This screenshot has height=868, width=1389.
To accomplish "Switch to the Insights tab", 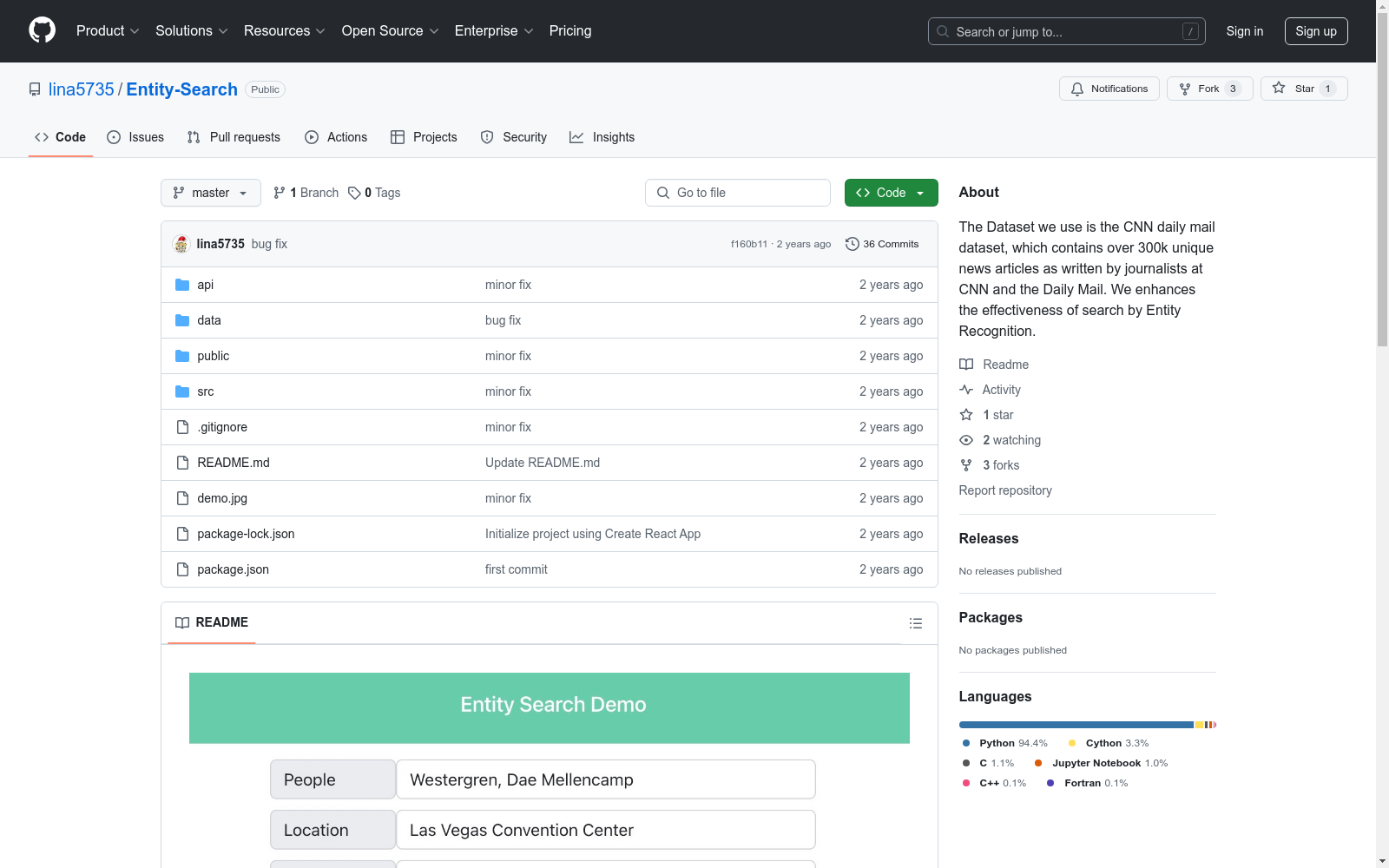I will click(602, 137).
